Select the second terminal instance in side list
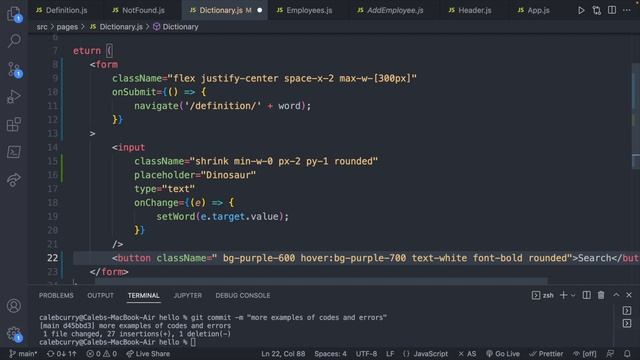The image size is (640, 360). (627, 323)
